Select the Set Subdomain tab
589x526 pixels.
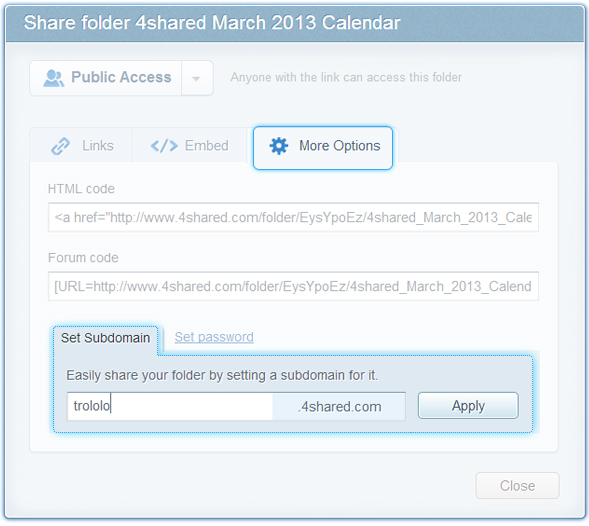click(106, 338)
